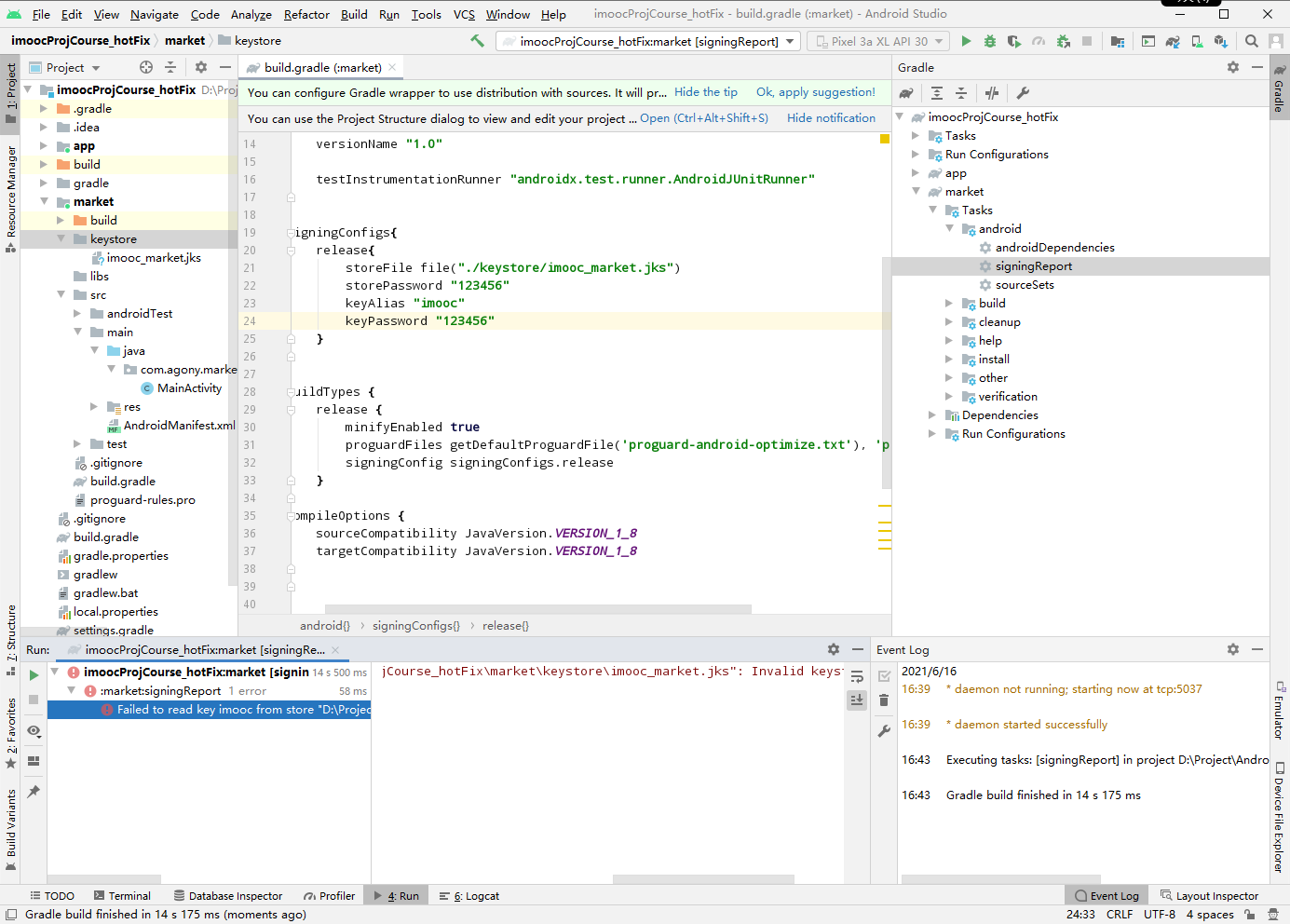Open Gradle build tool settings wrench

(x=1023, y=93)
